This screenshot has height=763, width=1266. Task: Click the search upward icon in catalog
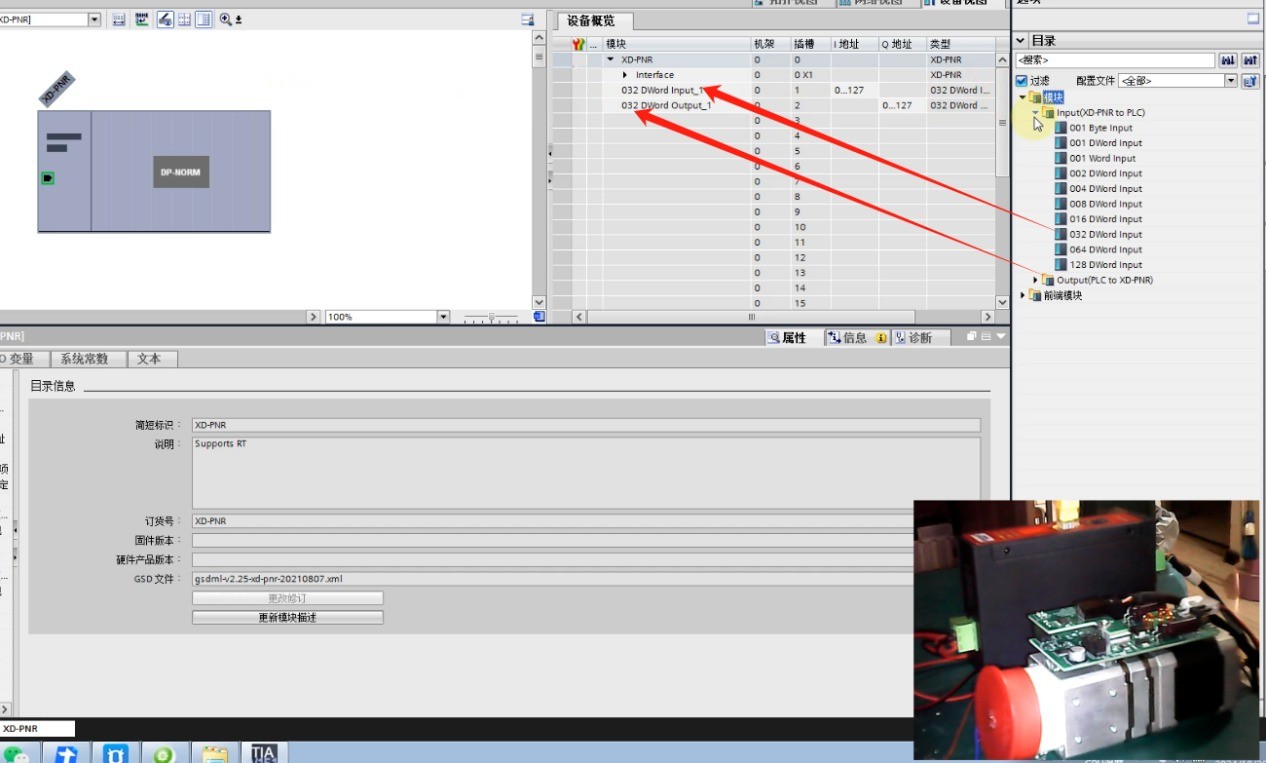pyautogui.click(x=1250, y=61)
